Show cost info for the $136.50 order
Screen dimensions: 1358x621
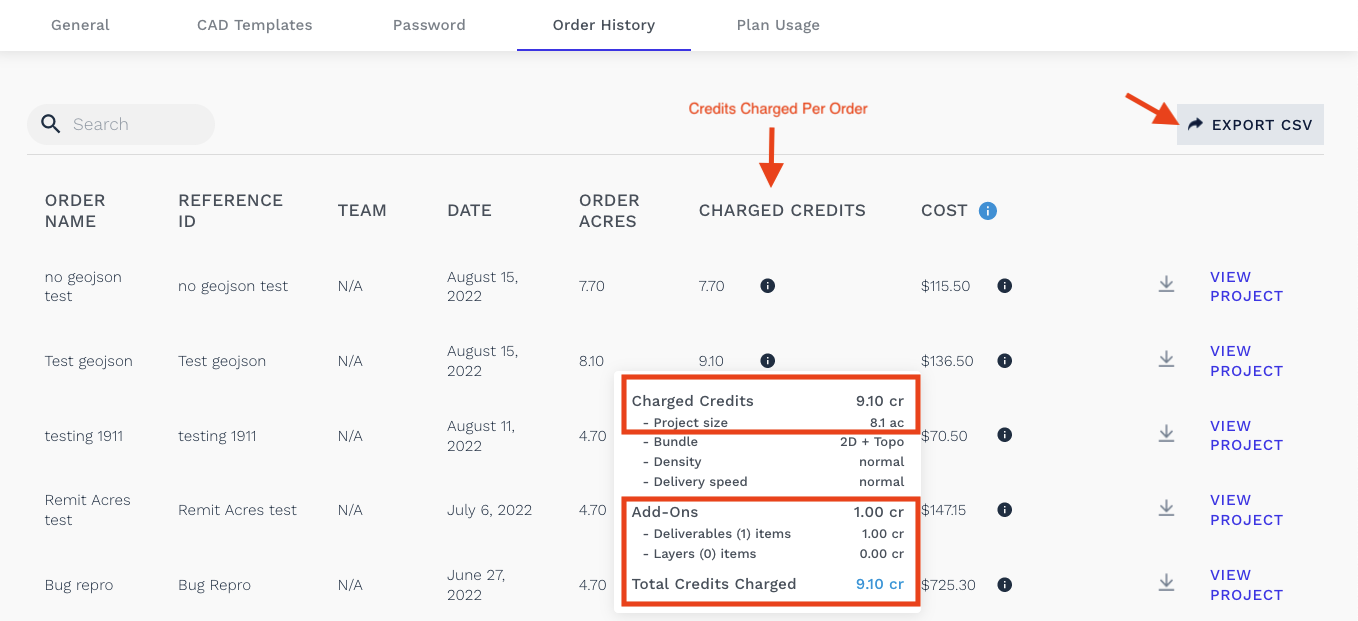(x=1005, y=361)
